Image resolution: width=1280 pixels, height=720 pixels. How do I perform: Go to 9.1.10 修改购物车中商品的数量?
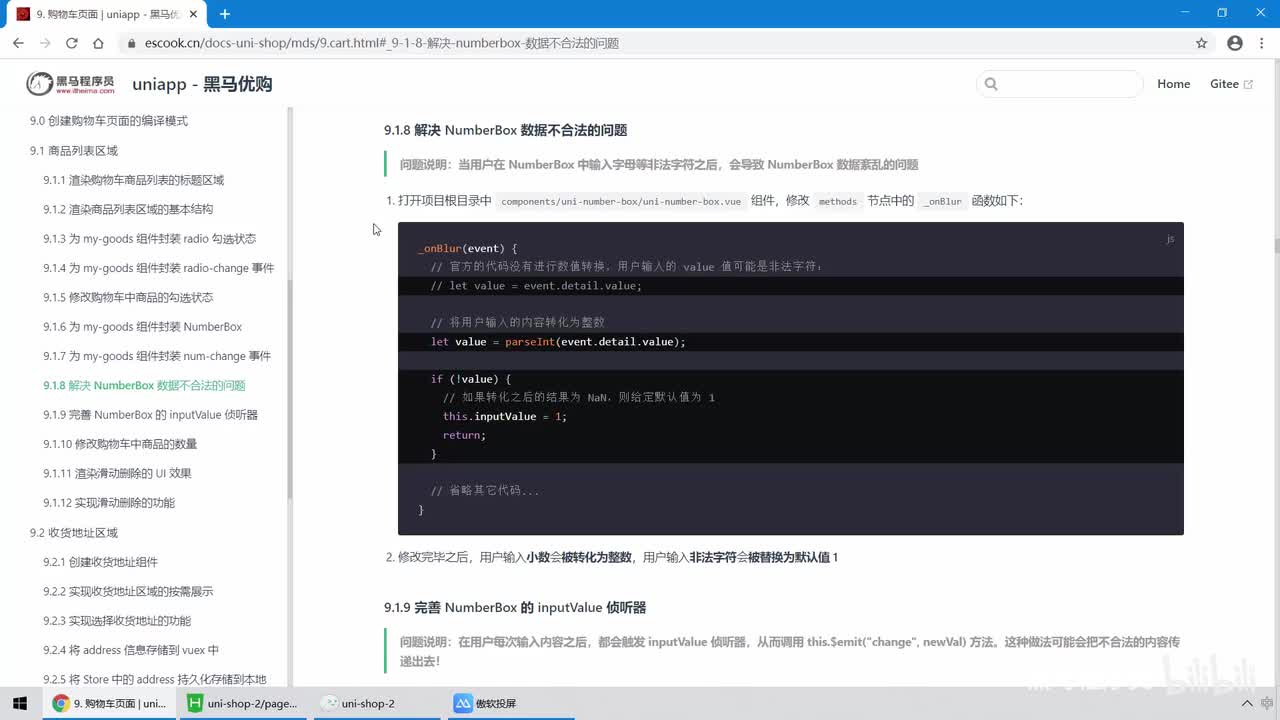(x=120, y=444)
